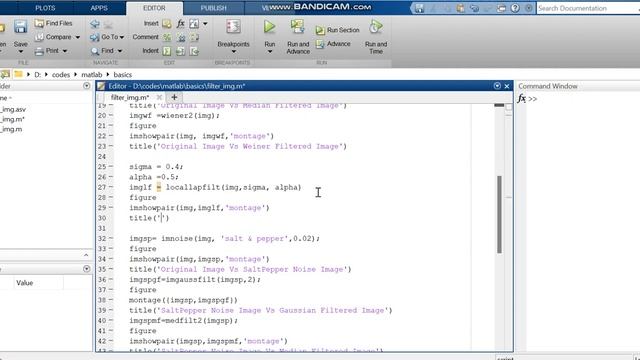Insert a section with the Insert icon
The width and height of the screenshot is (640, 360).
(x=167, y=24)
